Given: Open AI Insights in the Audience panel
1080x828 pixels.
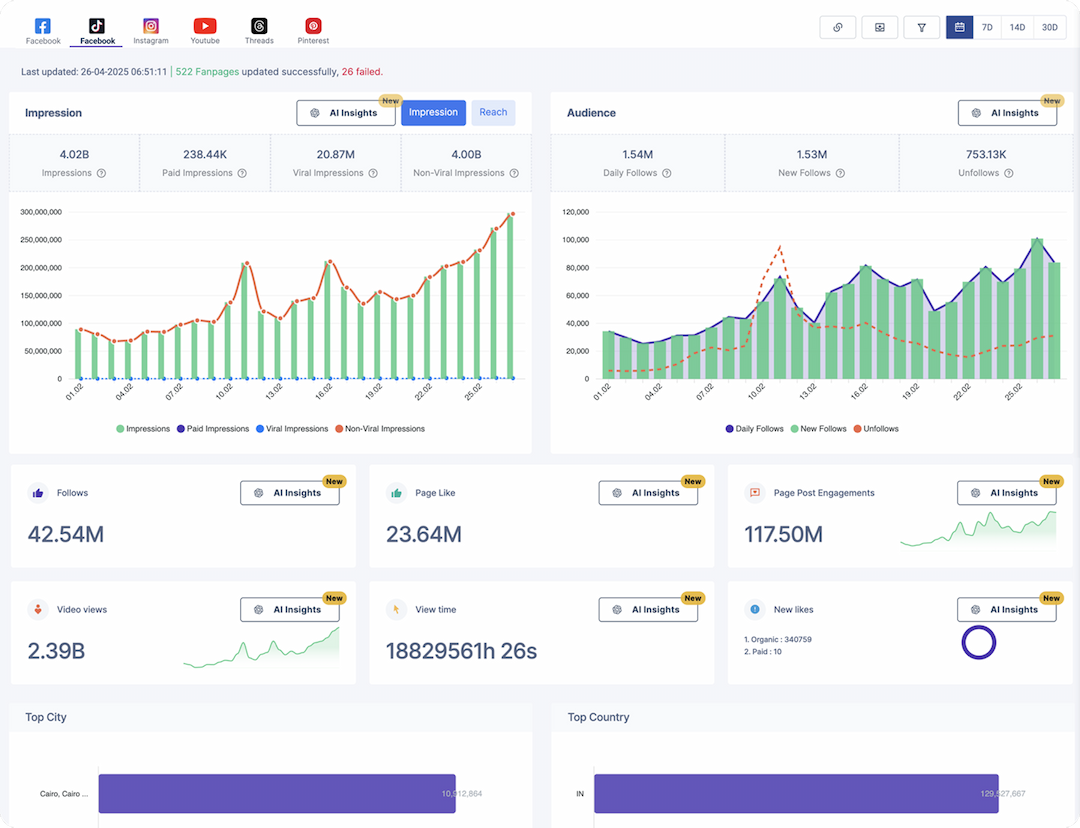Looking at the screenshot, I should (x=1007, y=113).
